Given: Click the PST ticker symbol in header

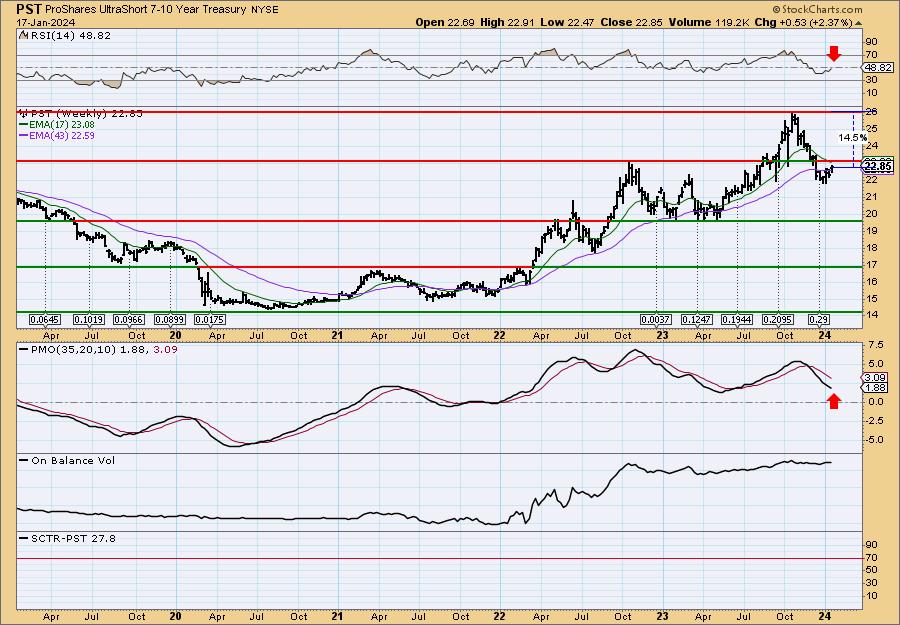Looking at the screenshot, I should (29, 9).
